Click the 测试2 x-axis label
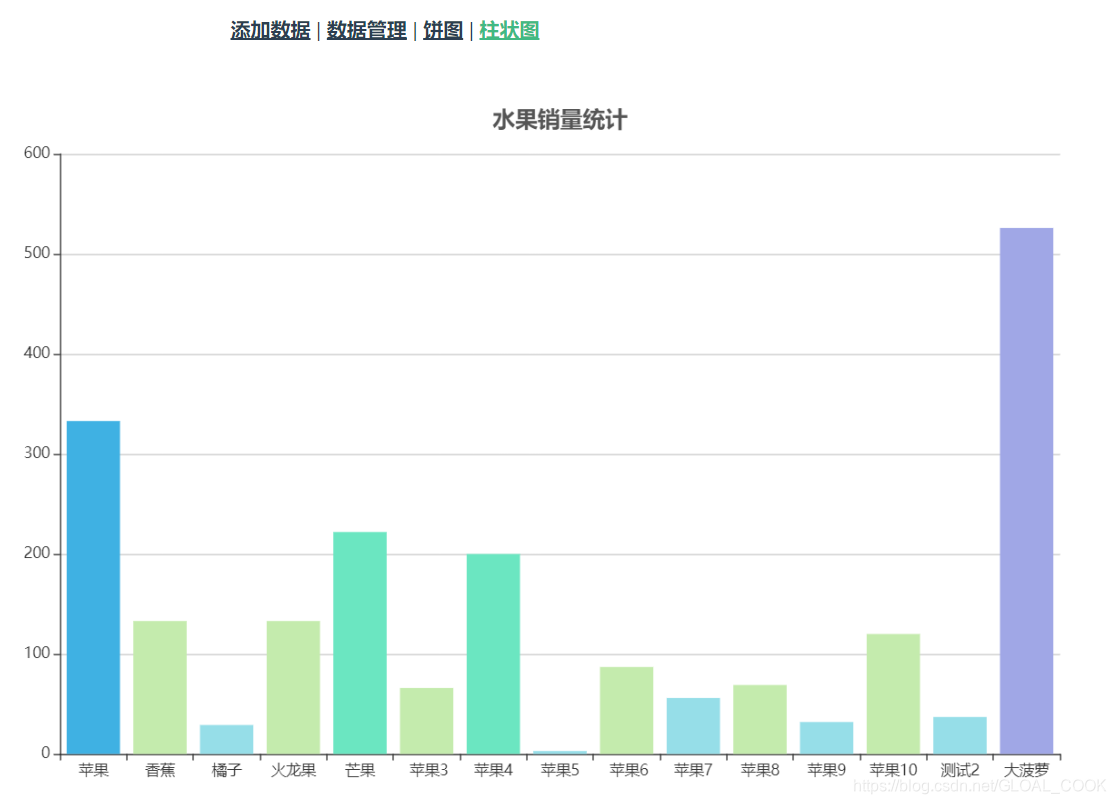The width and height of the screenshot is (1116, 804). point(960,770)
